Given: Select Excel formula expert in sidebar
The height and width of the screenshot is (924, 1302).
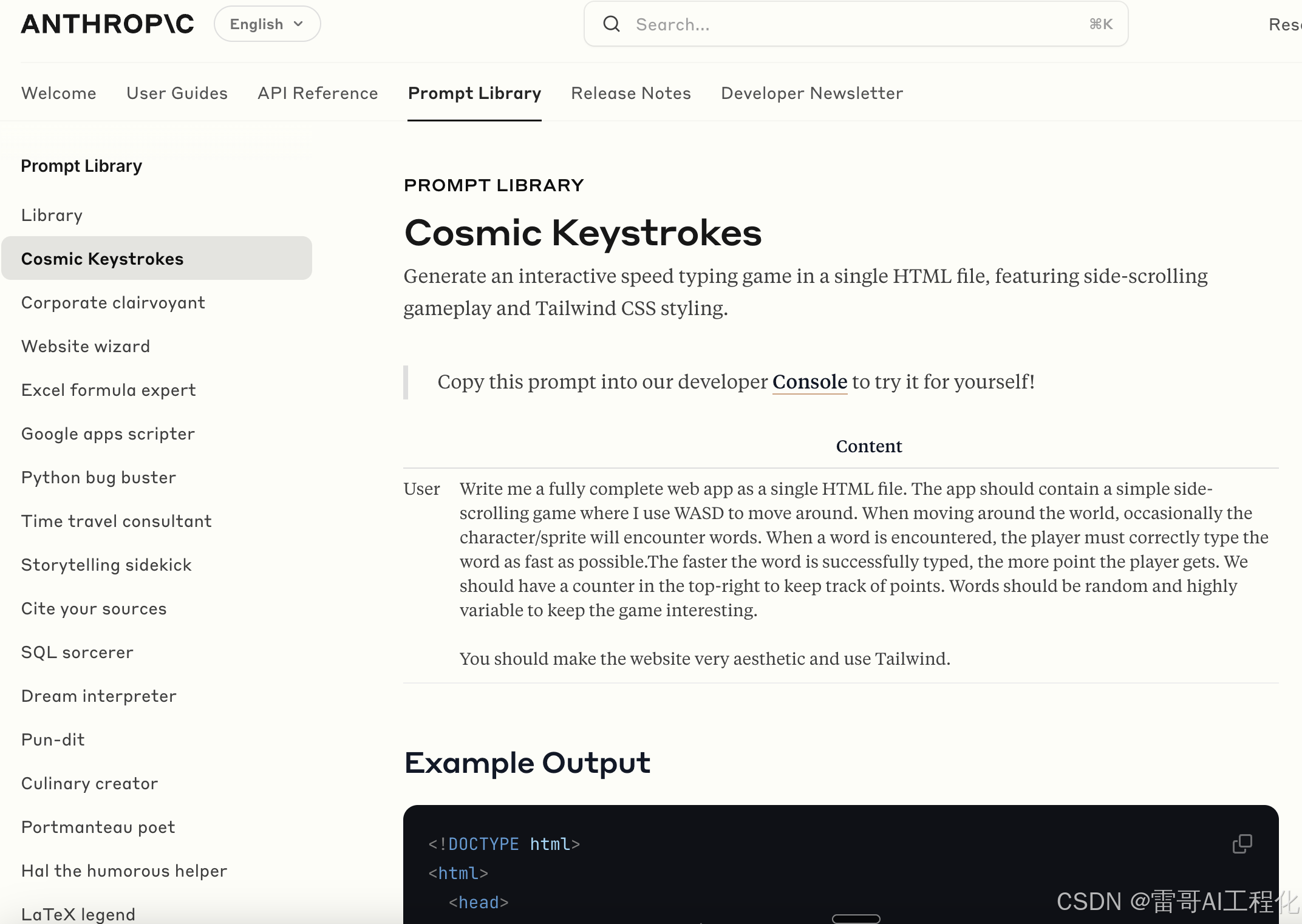Looking at the screenshot, I should [x=109, y=390].
